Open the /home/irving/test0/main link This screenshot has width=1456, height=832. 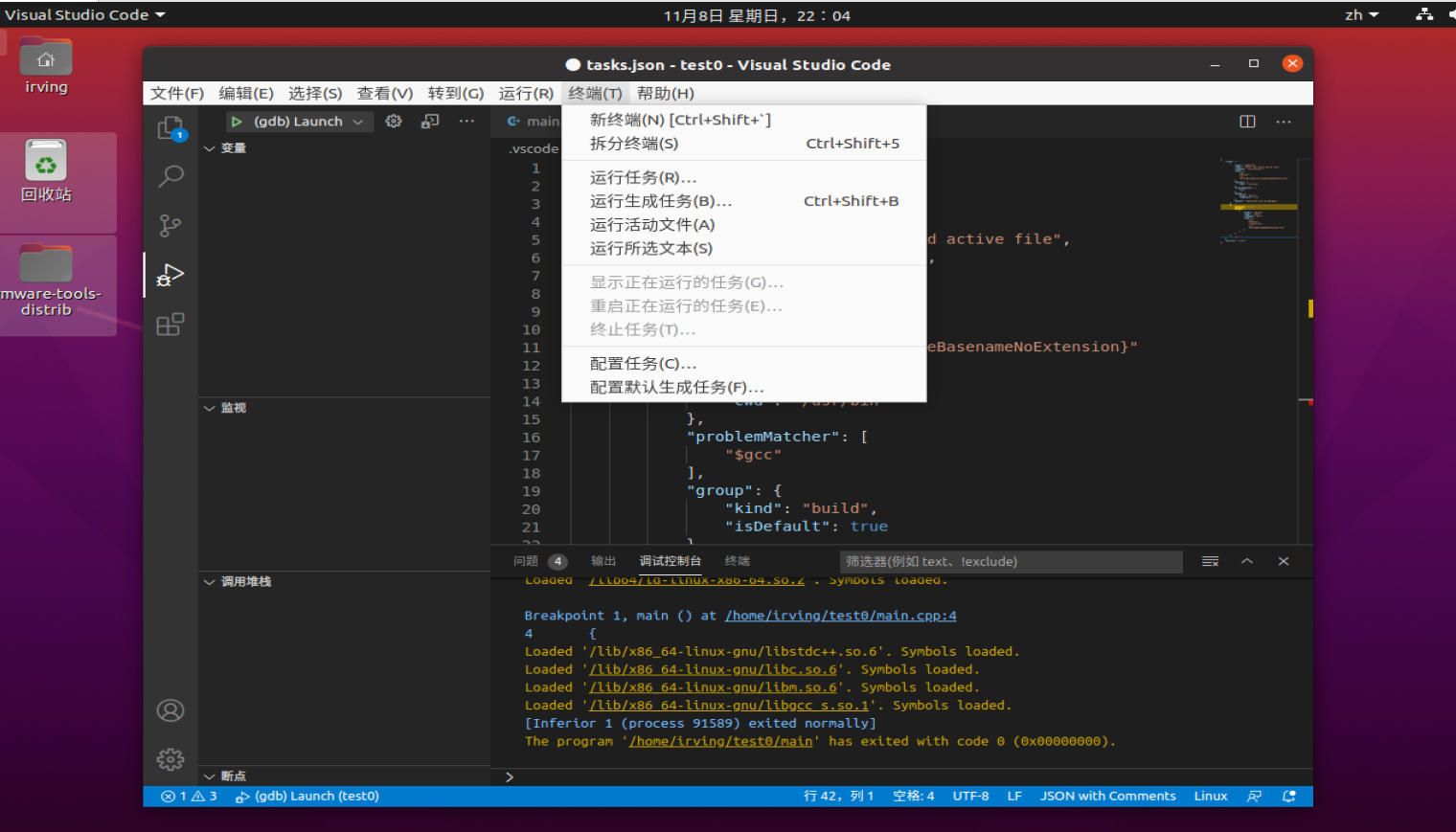(x=720, y=741)
